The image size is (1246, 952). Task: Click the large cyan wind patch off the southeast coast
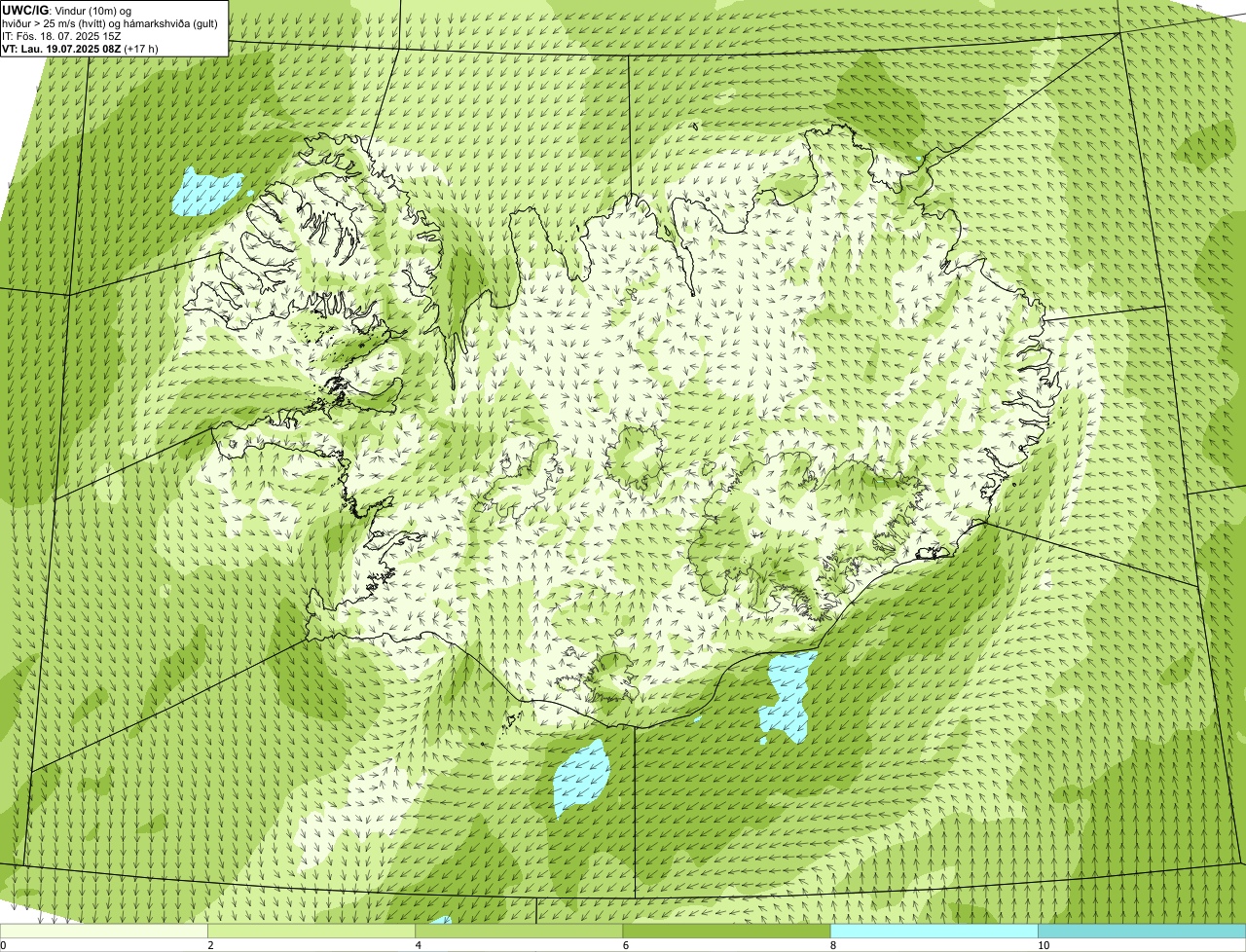[788, 696]
